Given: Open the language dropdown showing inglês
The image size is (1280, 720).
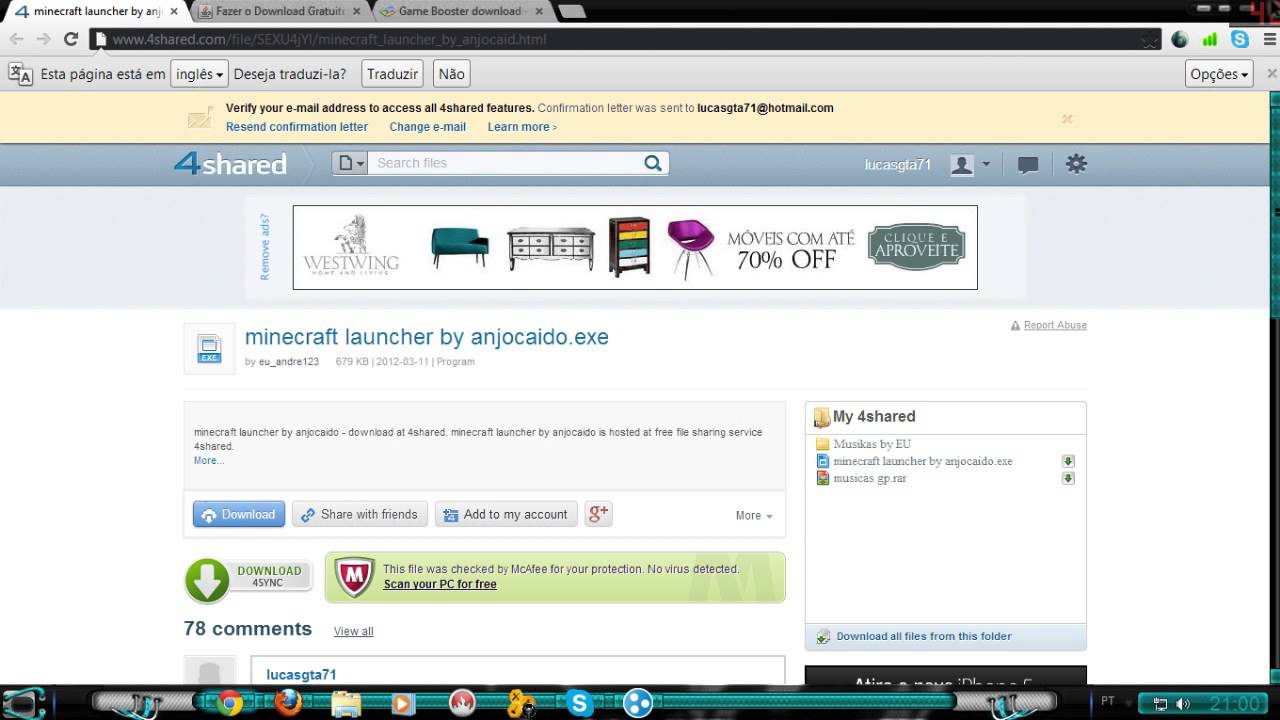Looking at the screenshot, I should tap(199, 74).
